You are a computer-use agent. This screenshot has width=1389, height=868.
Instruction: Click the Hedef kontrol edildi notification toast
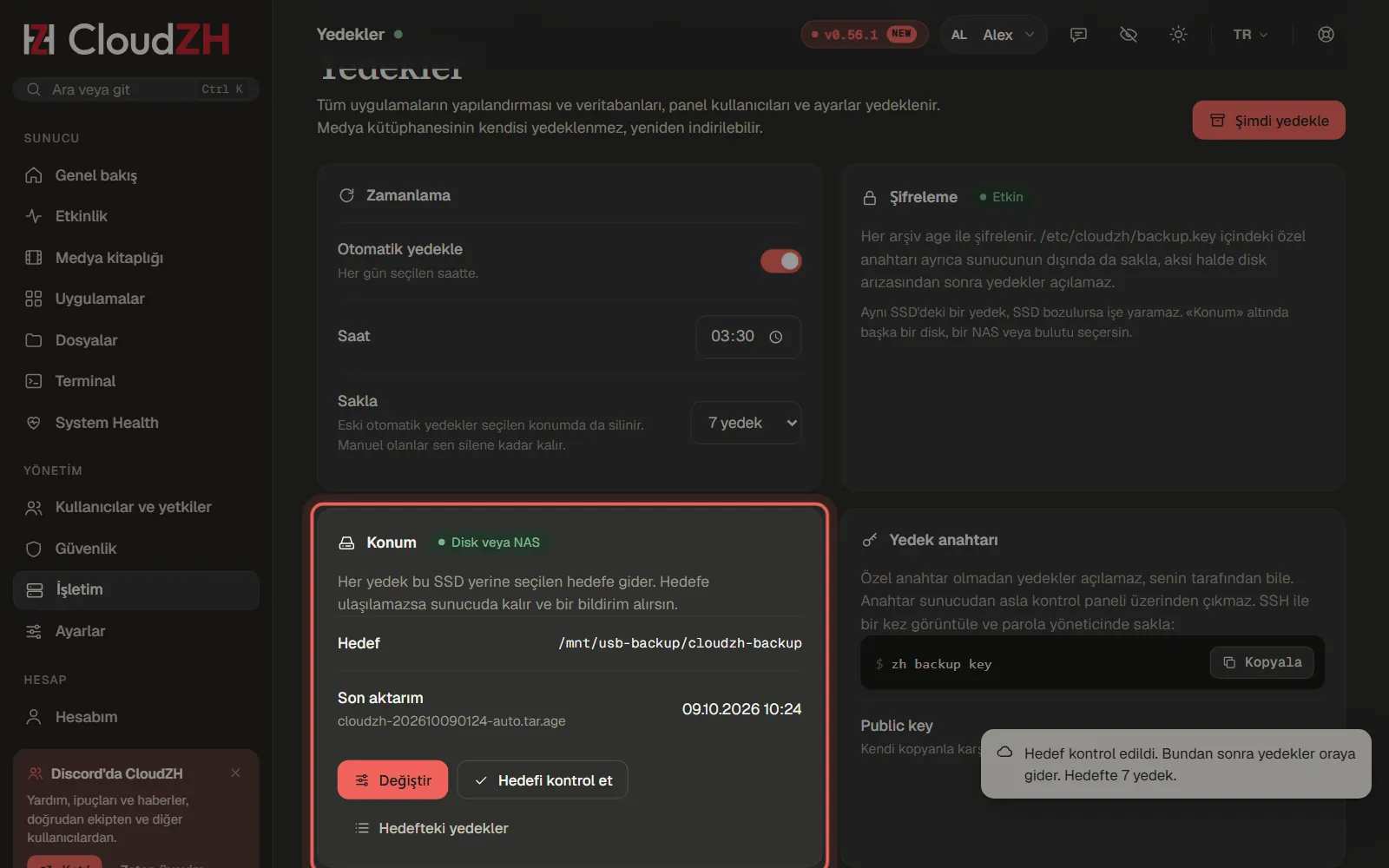(x=1176, y=764)
